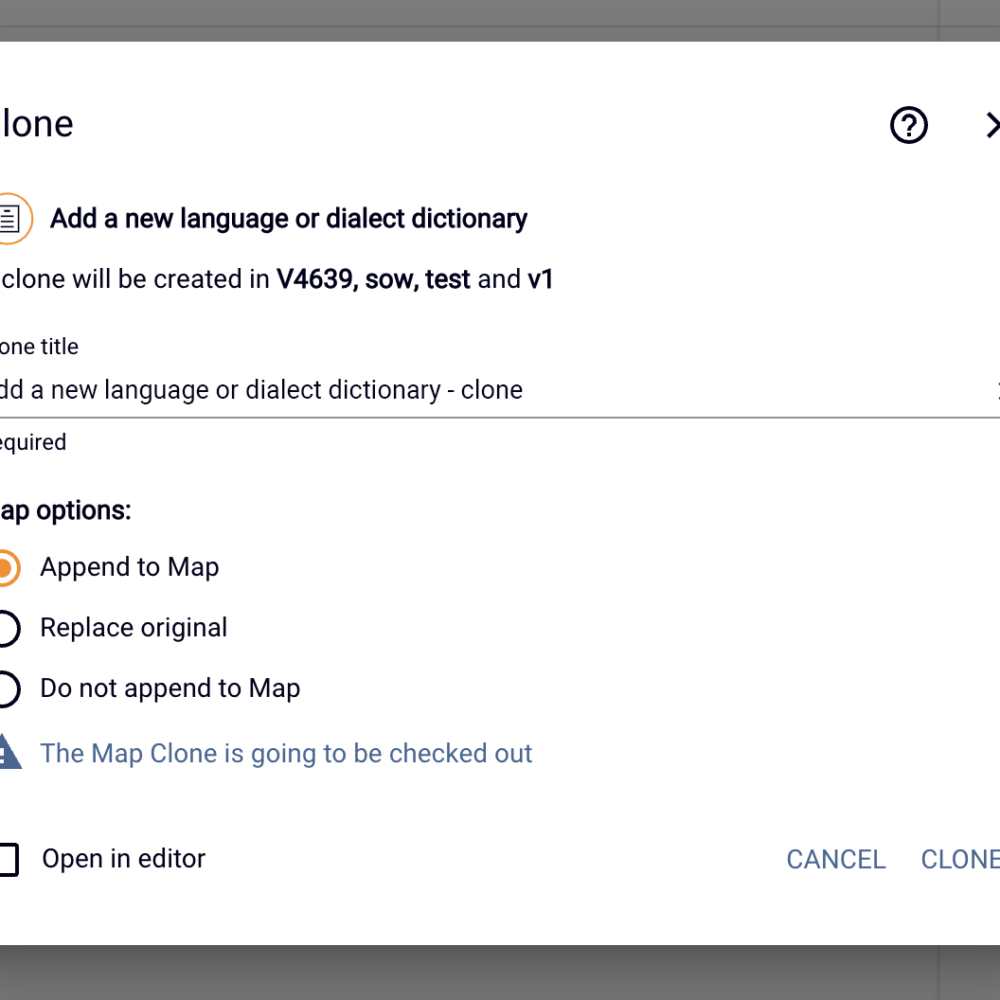Viewport: 1000px width, 1000px height.
Task: Confirm with the CLONE button
Action: 960,859
